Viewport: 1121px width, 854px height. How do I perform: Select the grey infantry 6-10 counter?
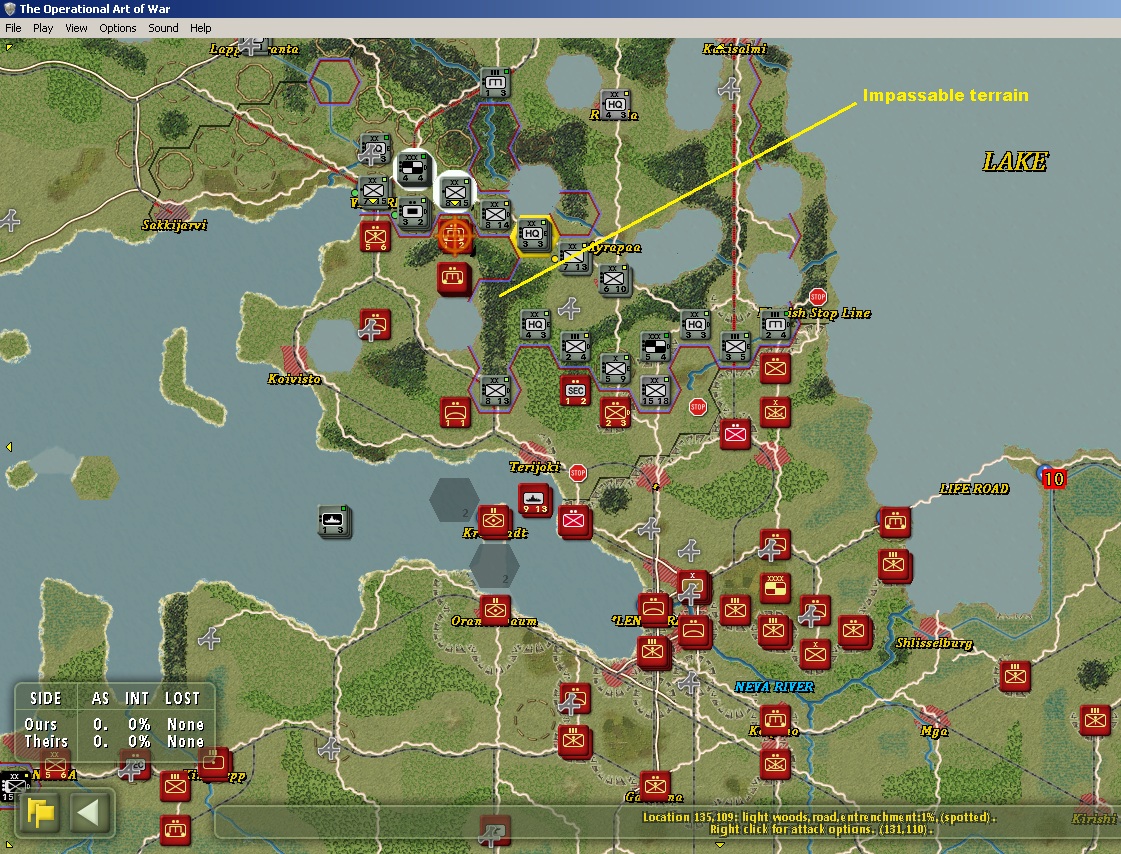pyautogui.click(x=614, y=279)
